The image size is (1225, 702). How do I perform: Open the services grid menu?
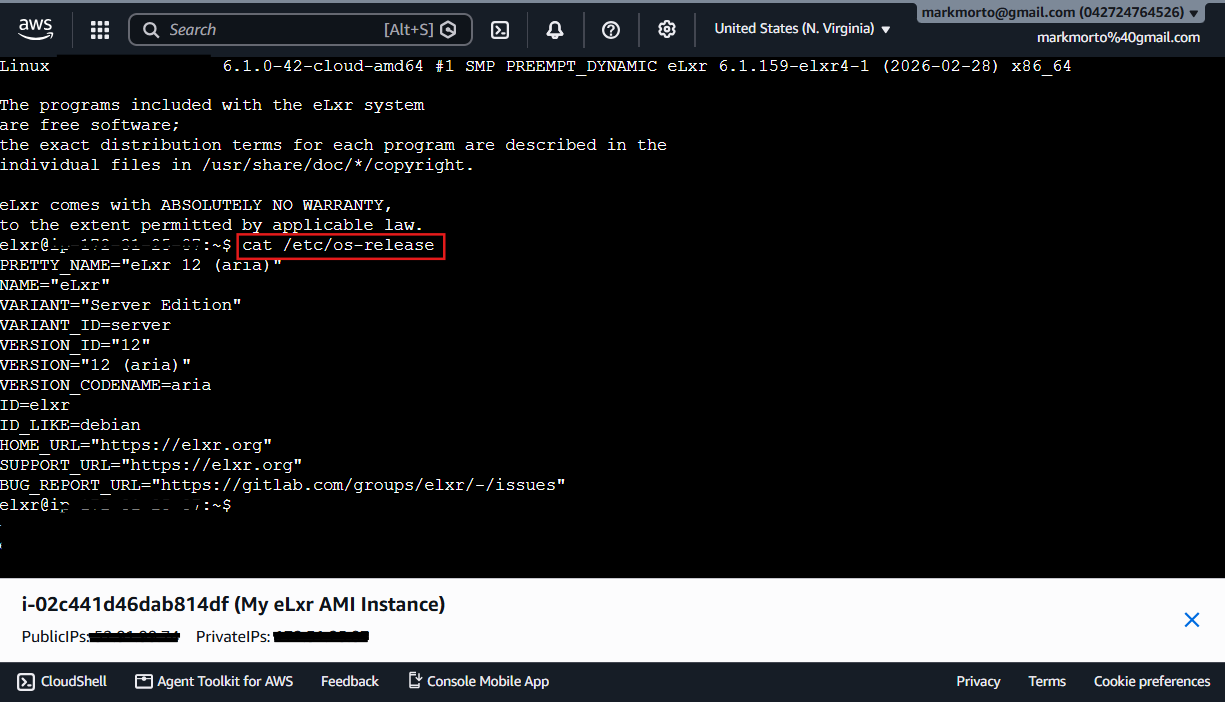[100, 30]
